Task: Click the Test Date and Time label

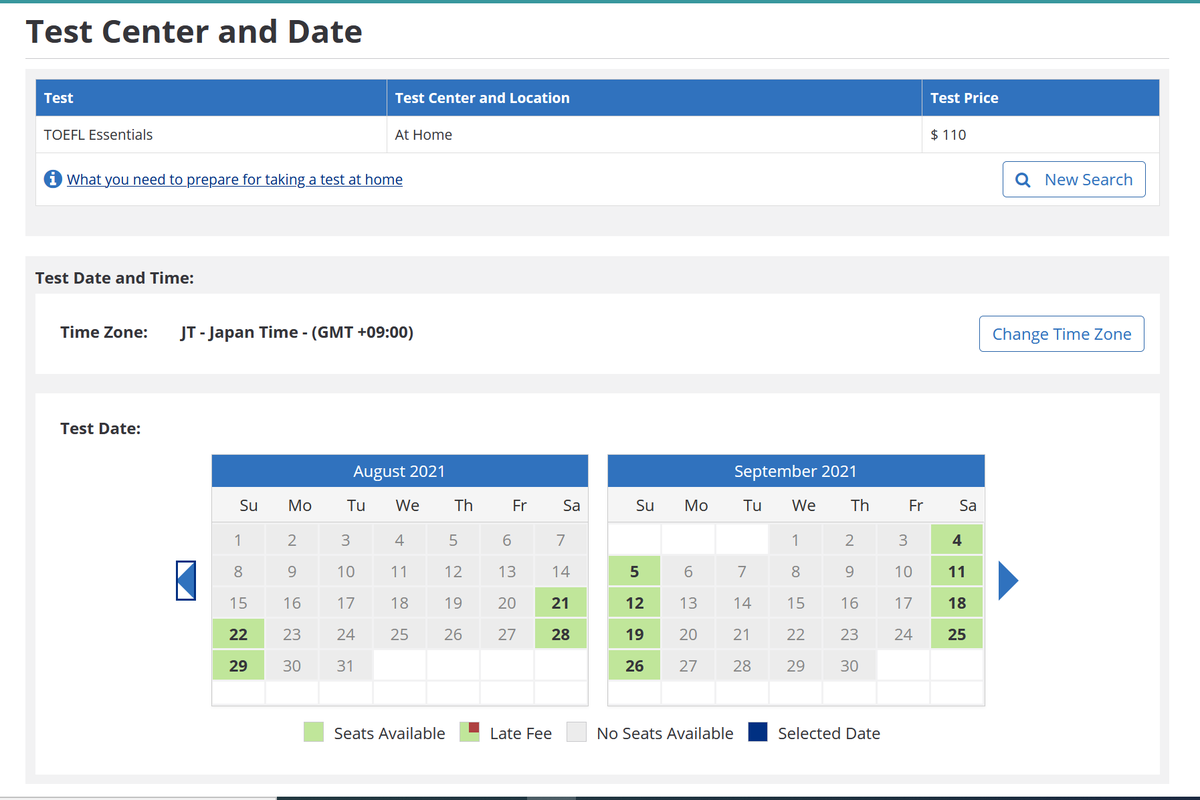Action: click(x=115, y=278)
